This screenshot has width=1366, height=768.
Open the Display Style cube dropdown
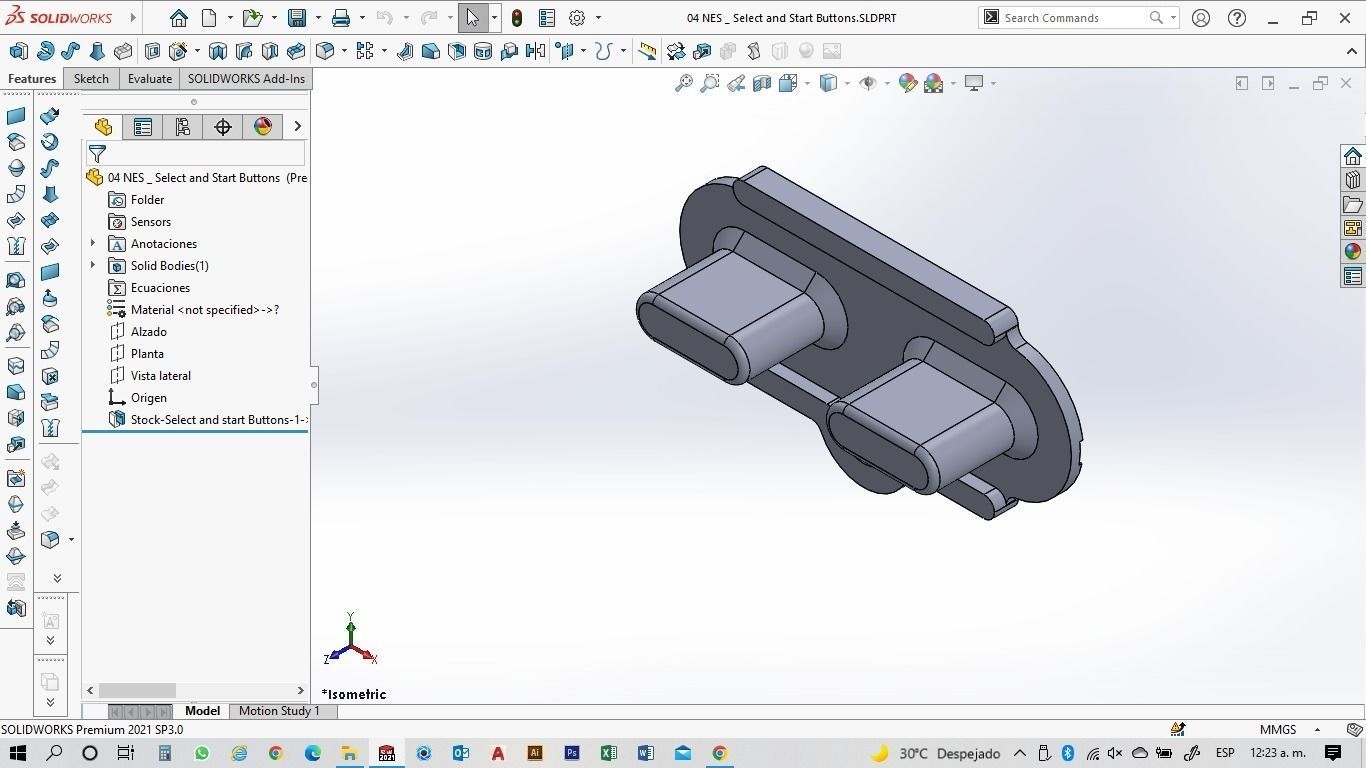point(847,83)
